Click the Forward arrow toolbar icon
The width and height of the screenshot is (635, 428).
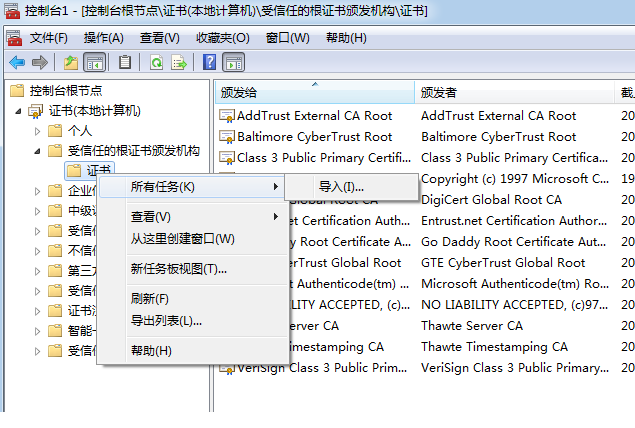coord(40,62)
